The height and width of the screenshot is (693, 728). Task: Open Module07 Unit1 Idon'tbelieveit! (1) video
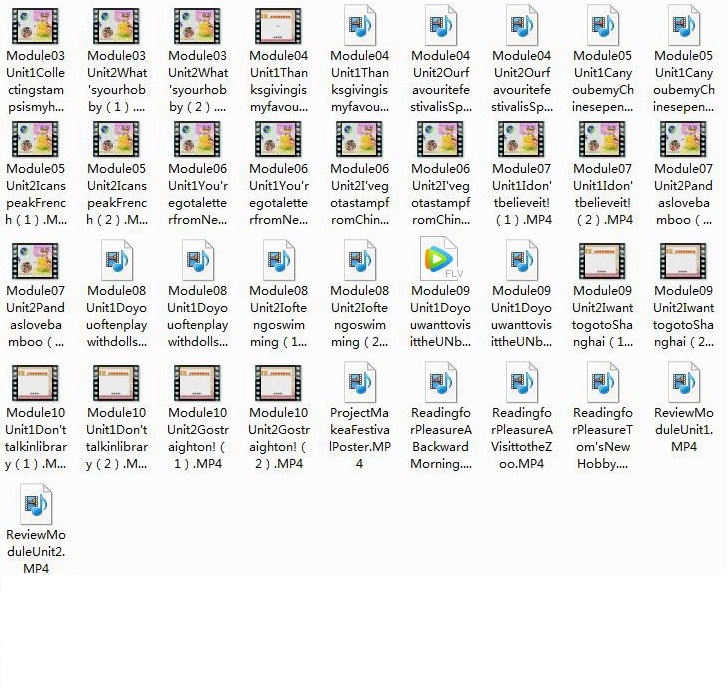pyautogui.click(x=521, y=139)
